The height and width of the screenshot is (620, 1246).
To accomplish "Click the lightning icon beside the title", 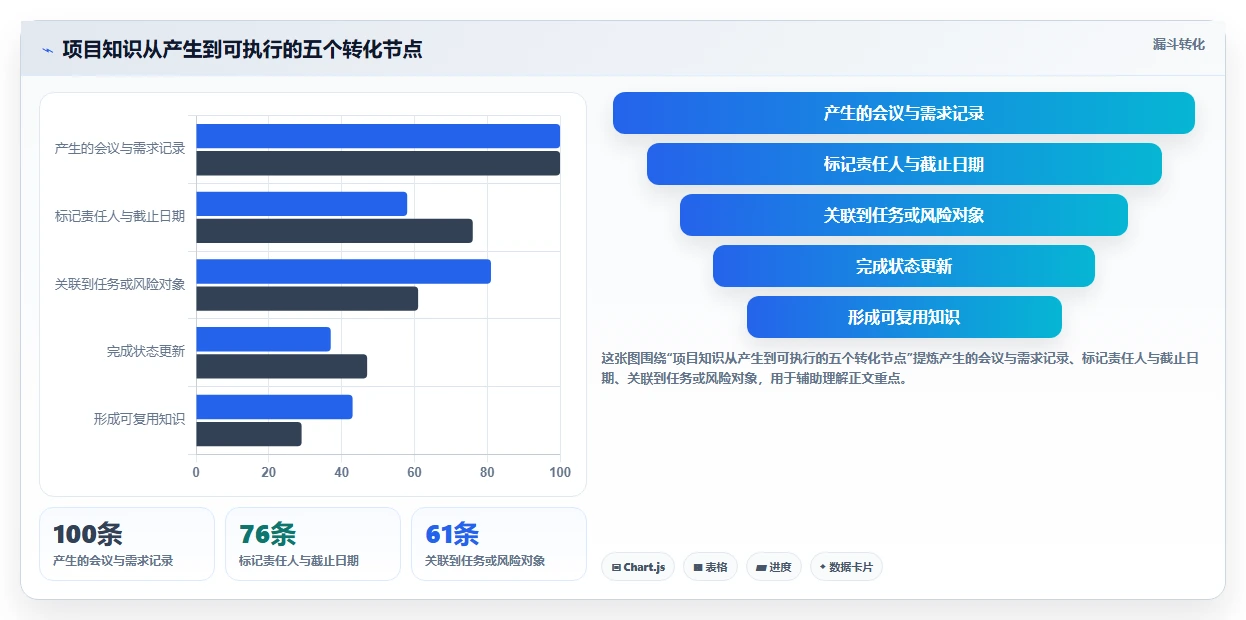I will (47, 50).
